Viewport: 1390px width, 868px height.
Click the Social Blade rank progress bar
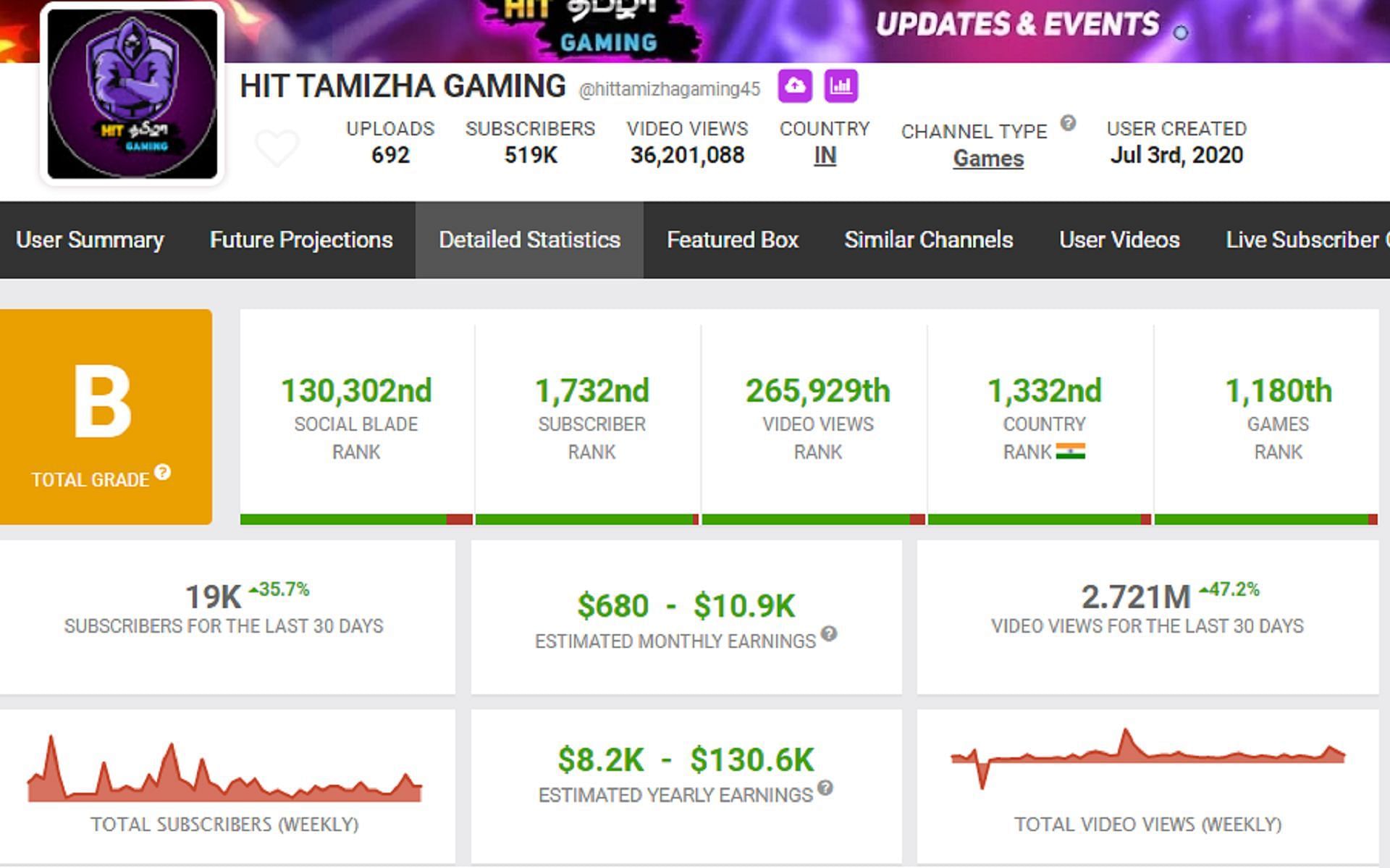tap(356, 519)
